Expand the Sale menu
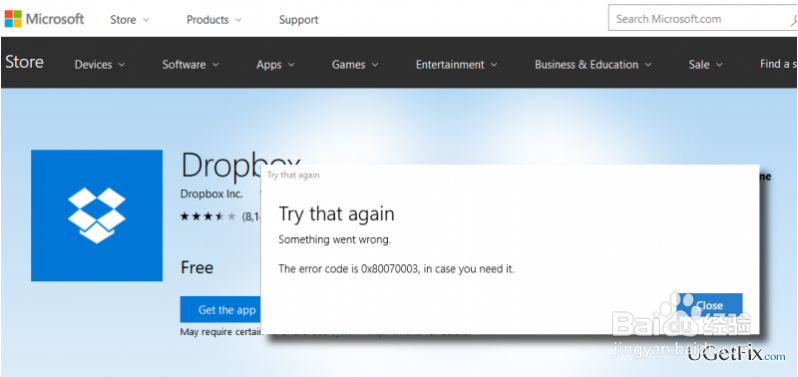798x377 pixels. coord(705,65)
